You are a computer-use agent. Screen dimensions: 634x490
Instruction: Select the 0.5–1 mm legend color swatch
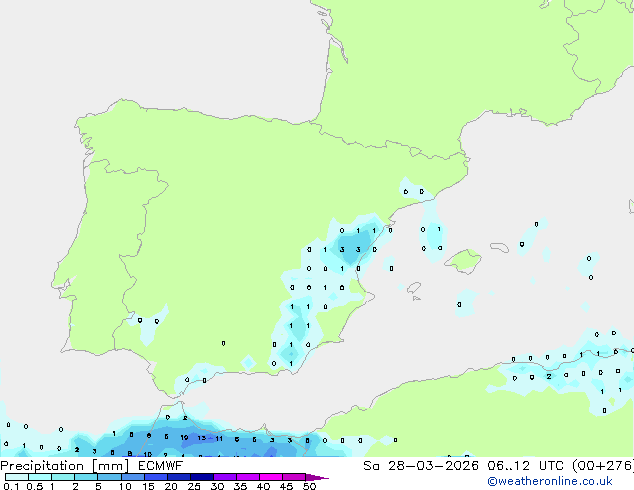pos(40,477)
